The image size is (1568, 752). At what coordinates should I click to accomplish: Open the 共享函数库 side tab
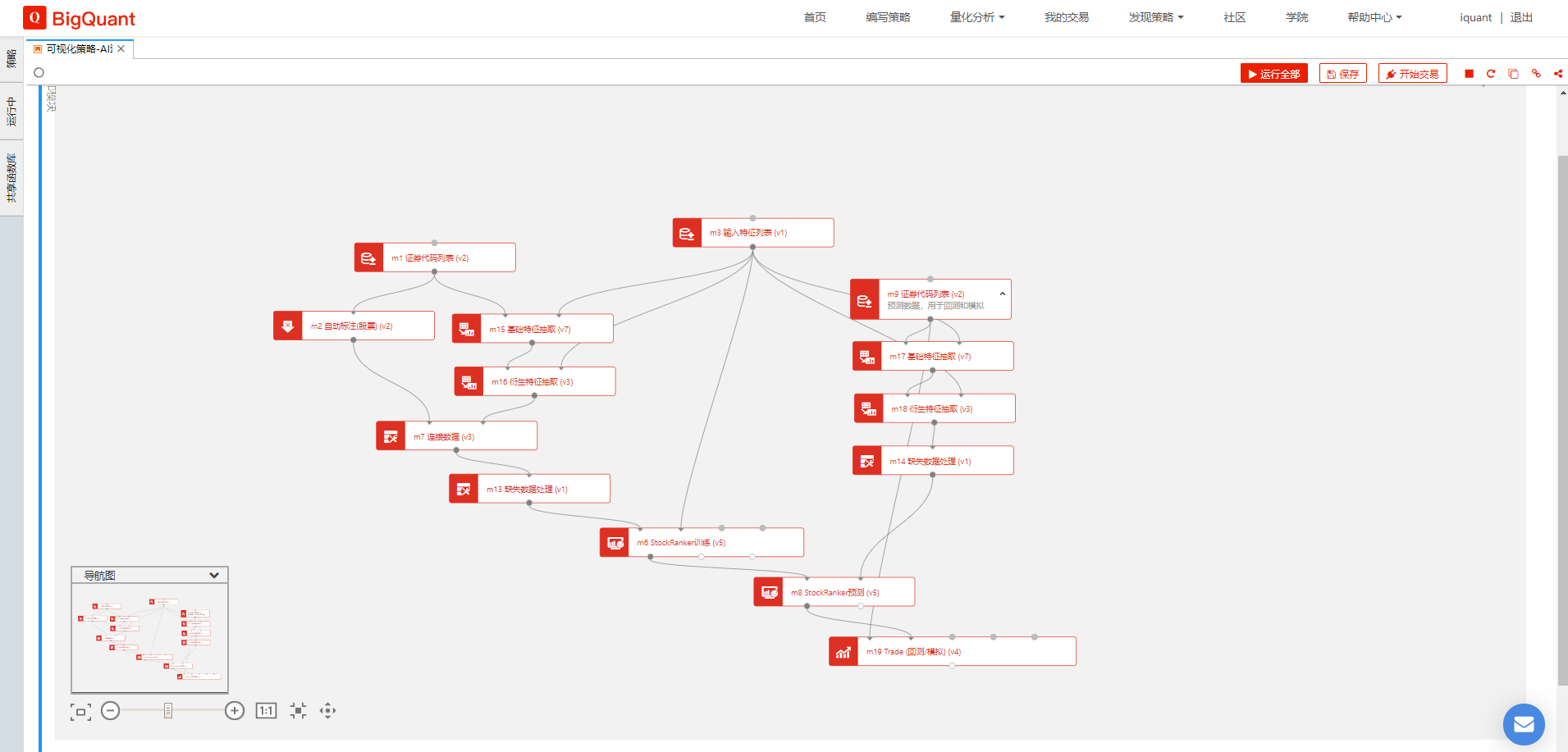[11, 178]
